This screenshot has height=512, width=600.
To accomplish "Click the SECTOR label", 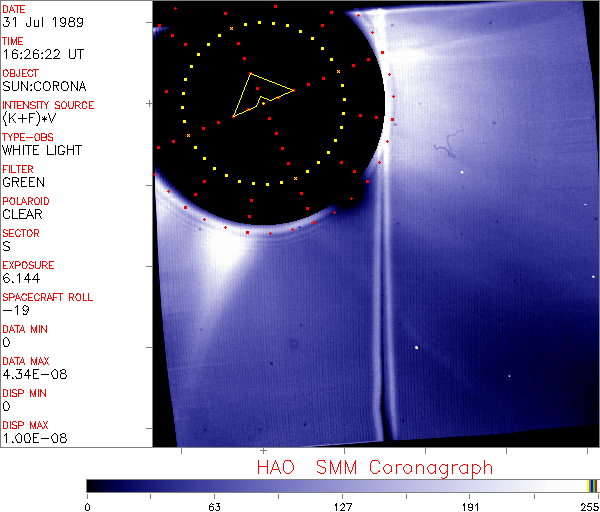I will tap(21, 233).
